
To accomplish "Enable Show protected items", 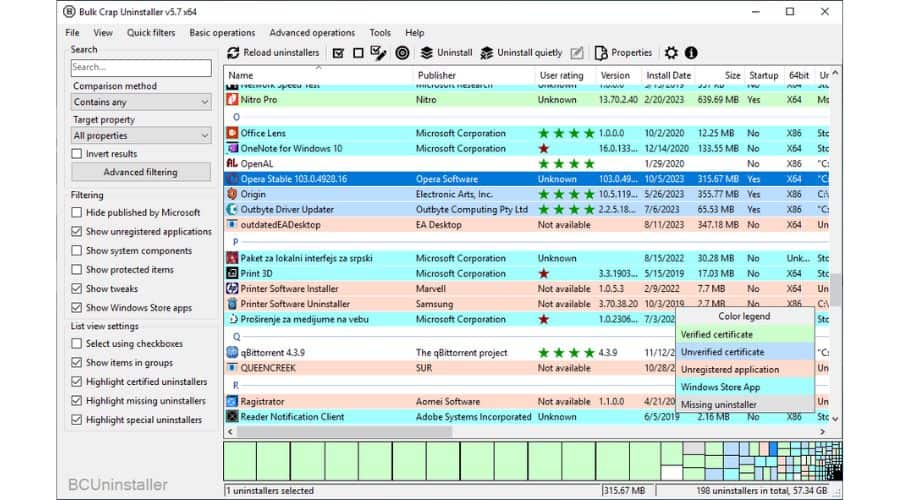I will click(x=76, y=269).
